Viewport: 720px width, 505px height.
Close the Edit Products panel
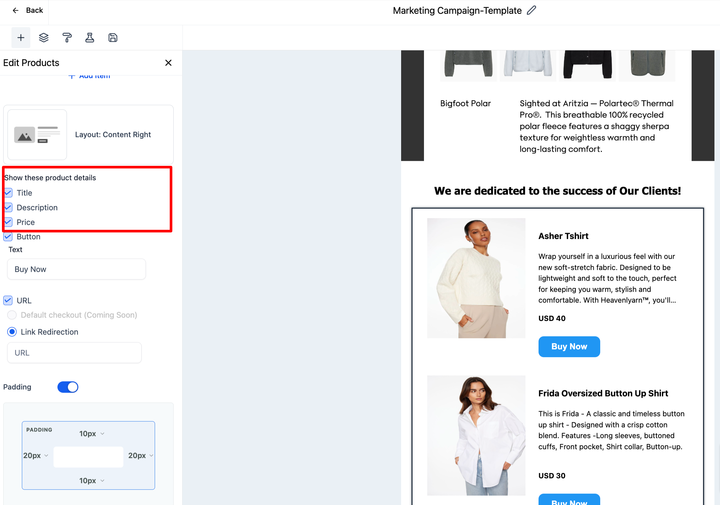tap(168, 63)
